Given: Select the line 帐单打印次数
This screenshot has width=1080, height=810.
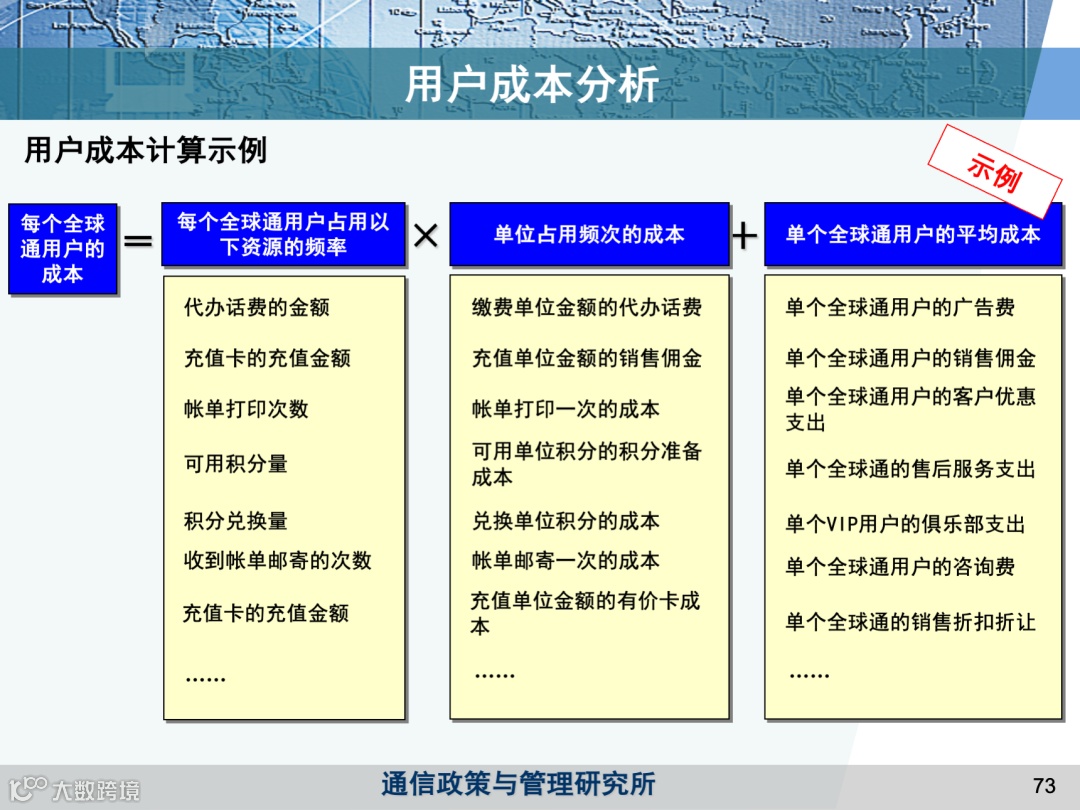Looking at the screenshot, I should coord(246,409).
